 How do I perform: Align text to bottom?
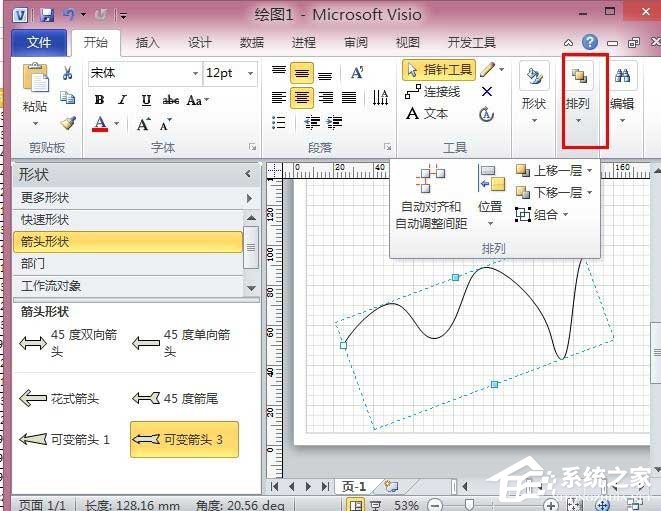pyautogui.click(x=325, y=76)
